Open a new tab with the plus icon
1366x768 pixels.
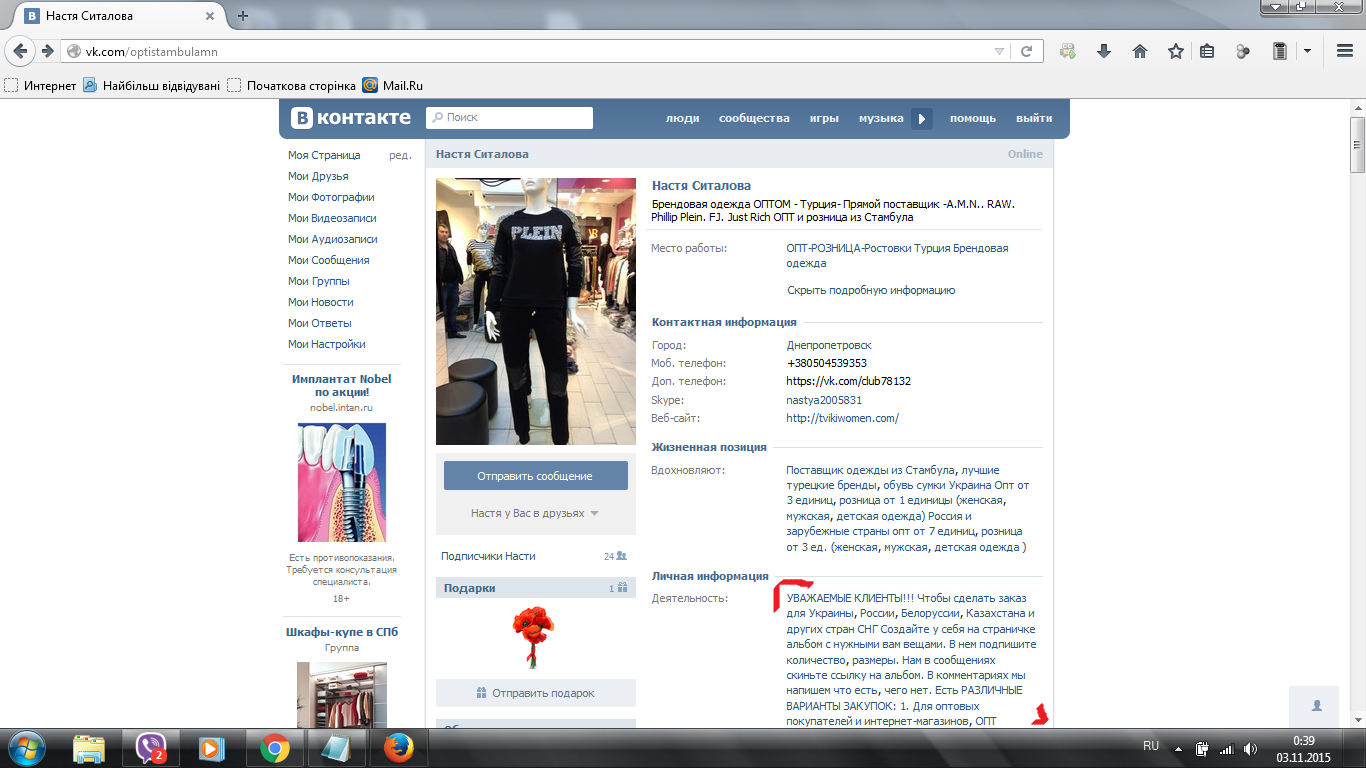pos(242,16)
